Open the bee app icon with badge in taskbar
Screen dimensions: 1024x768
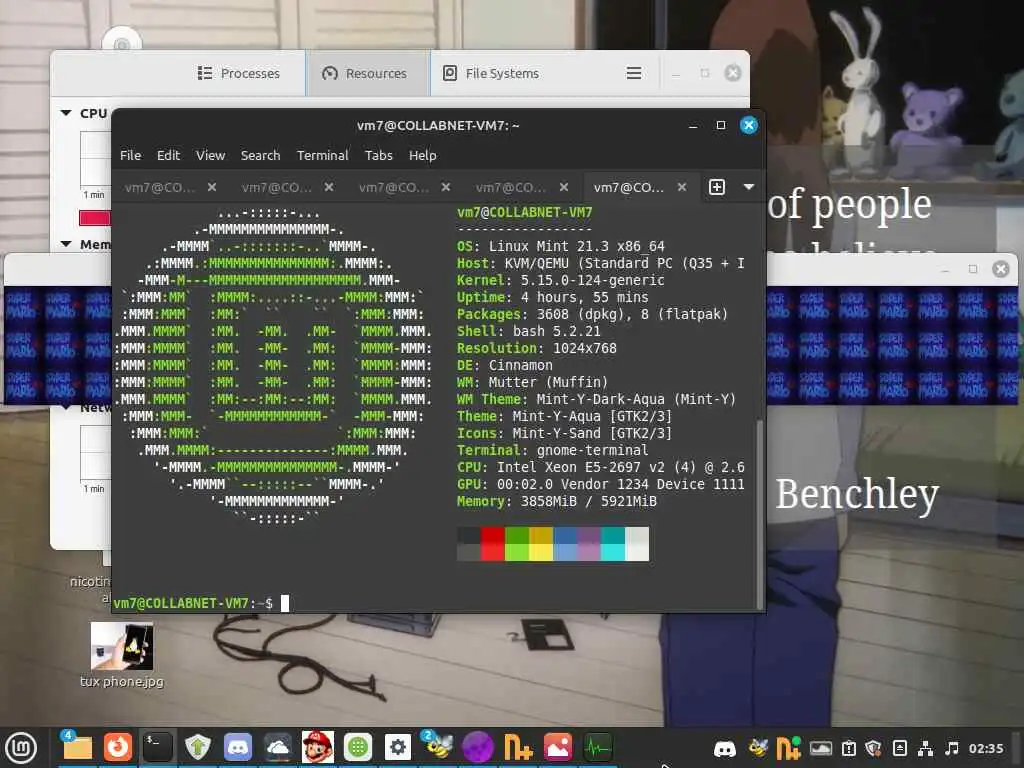pos(438,746)
